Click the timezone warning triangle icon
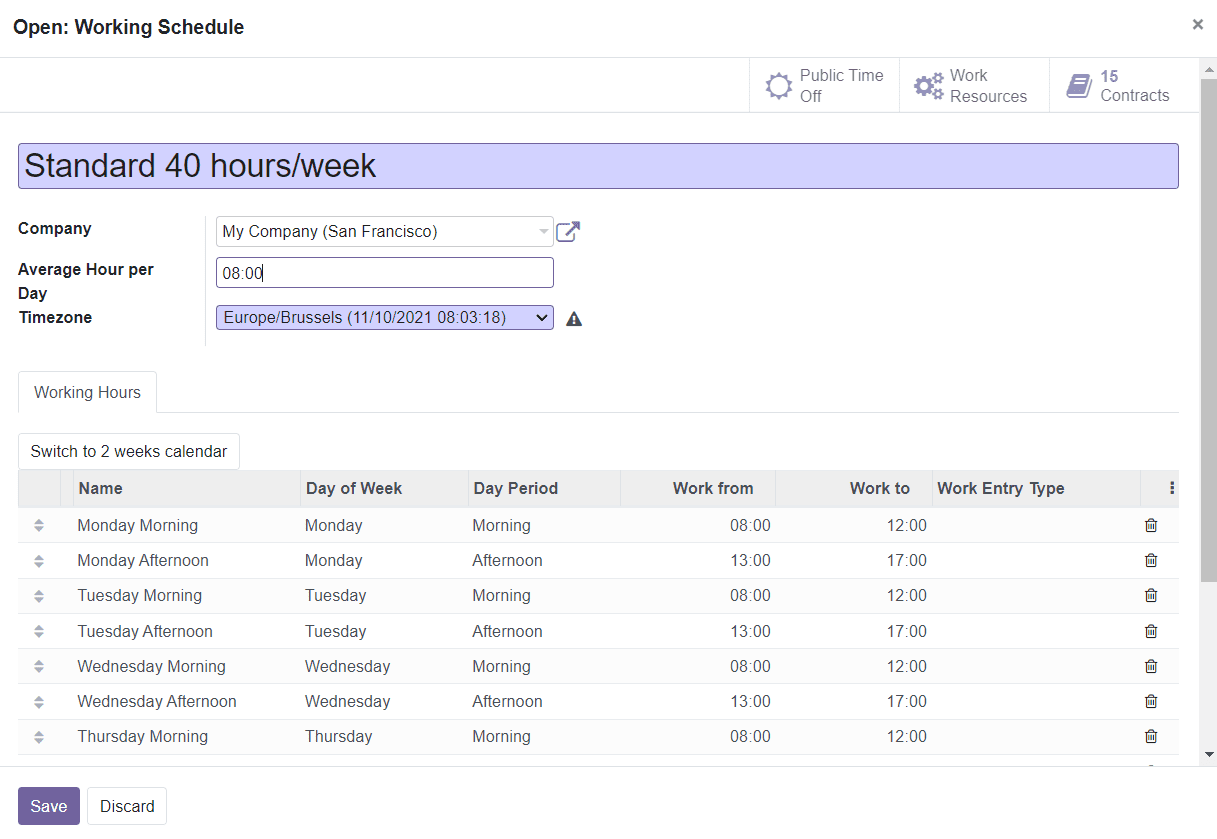 coord(573,318)
